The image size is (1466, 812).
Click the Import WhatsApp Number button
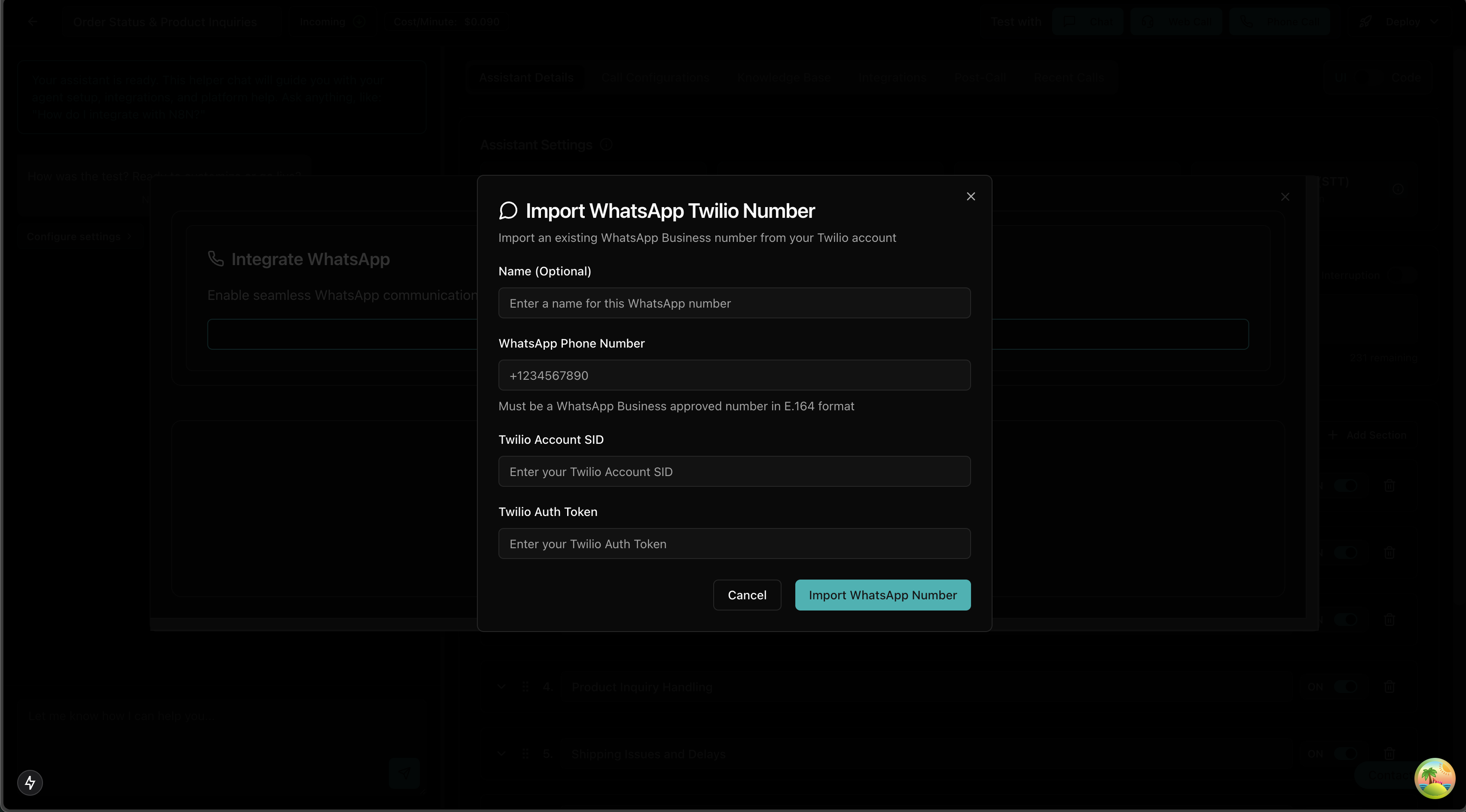pos(882,595)
